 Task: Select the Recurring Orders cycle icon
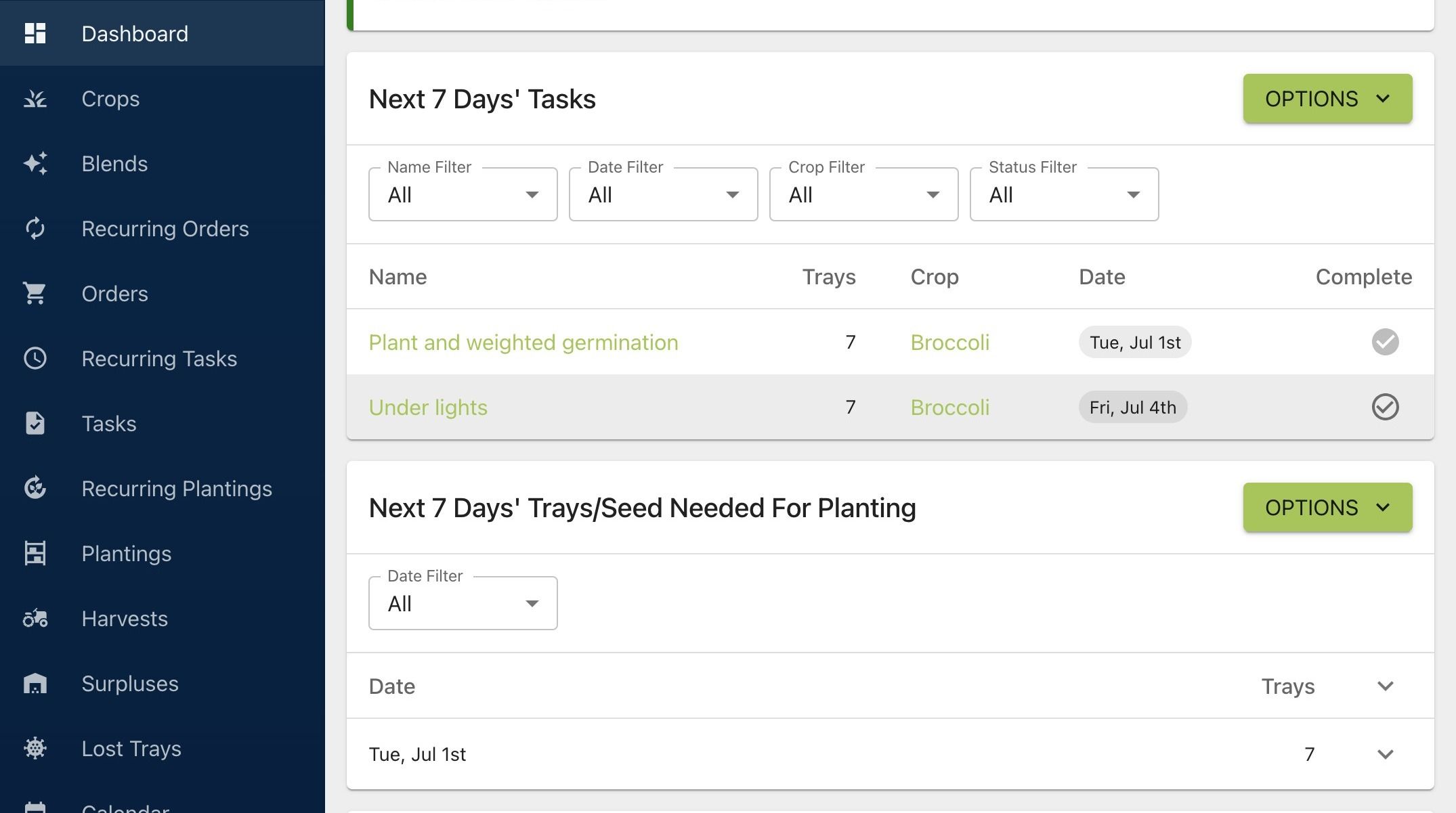click(35, 229)
